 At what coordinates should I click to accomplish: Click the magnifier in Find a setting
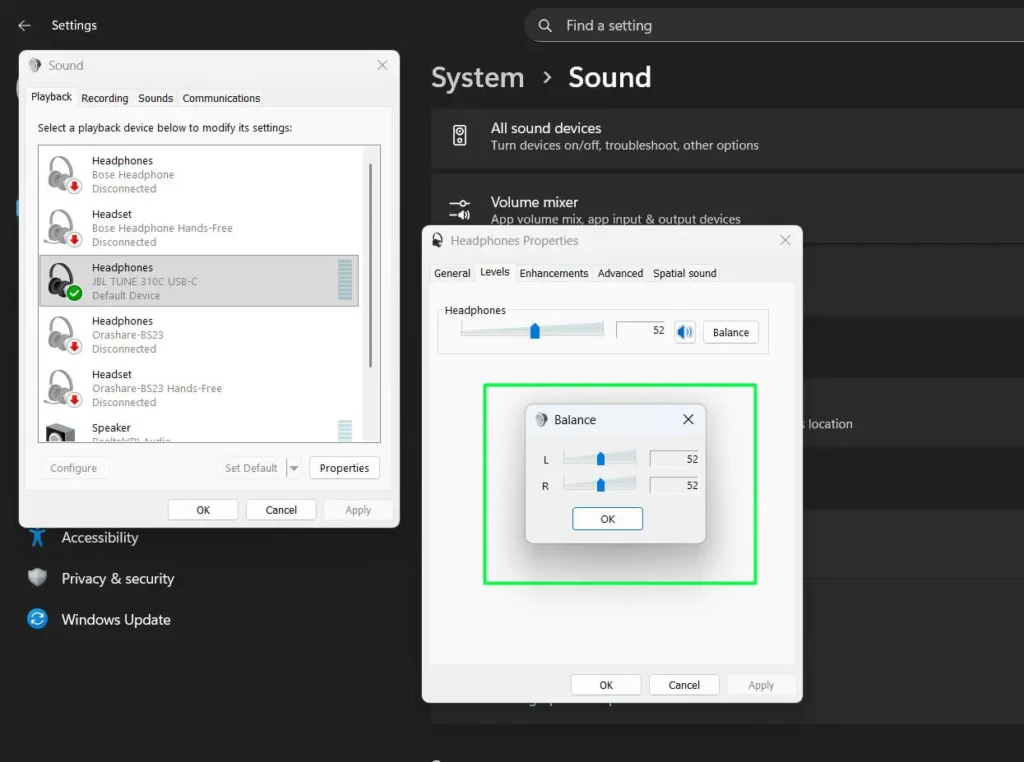546,25
